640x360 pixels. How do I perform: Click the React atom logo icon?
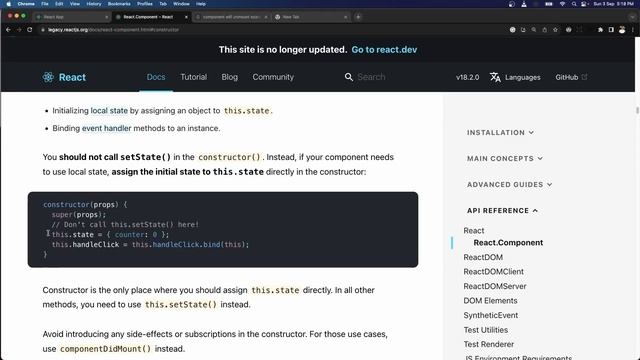(48, 77)
